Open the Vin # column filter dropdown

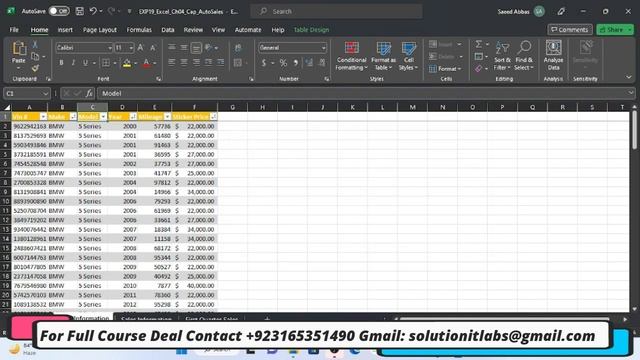tap(43, 117)
